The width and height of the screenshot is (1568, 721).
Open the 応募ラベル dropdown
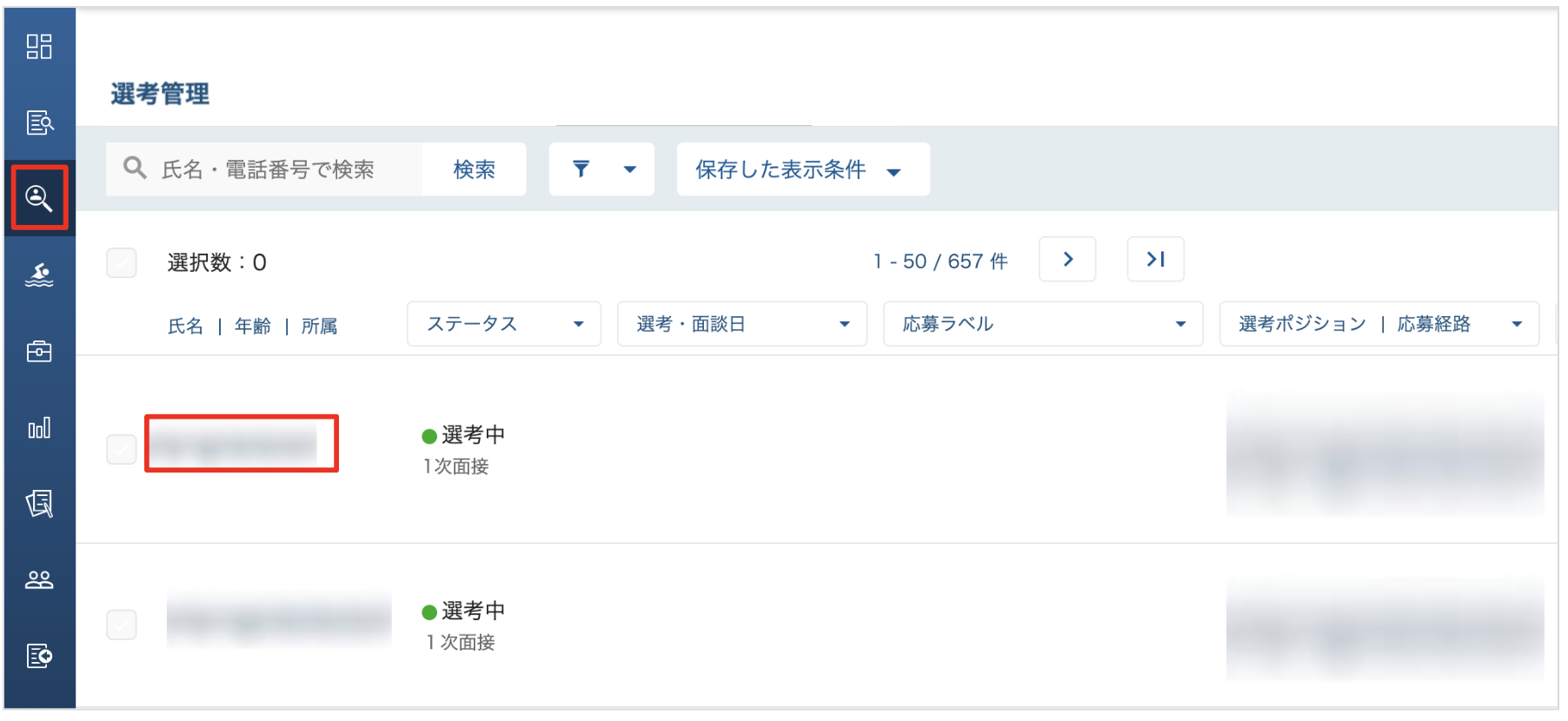tap(1043, 324)
